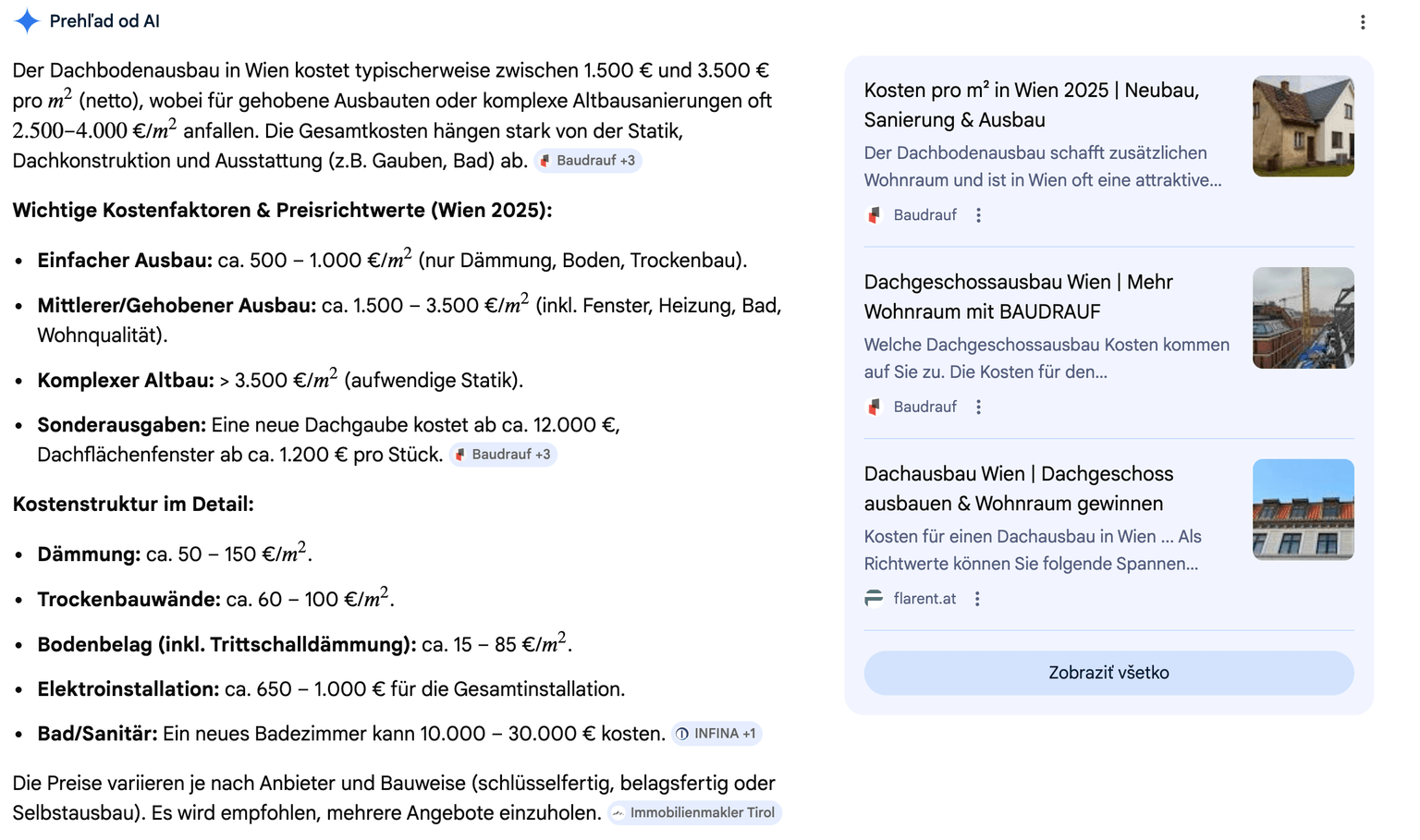Viewport: 1420px width, 840px height.
Task: Open 'Kosten pro m² in Wien 2025' article
Action: (x=1031, y=104)
